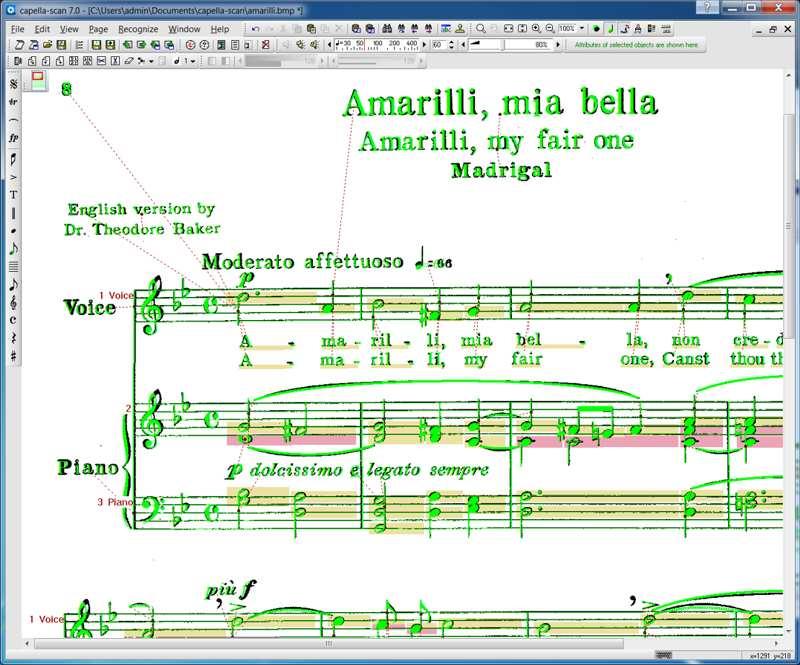
Task: Restore down the inner document window
Action: pyautogui.click(x=773, y=30)
